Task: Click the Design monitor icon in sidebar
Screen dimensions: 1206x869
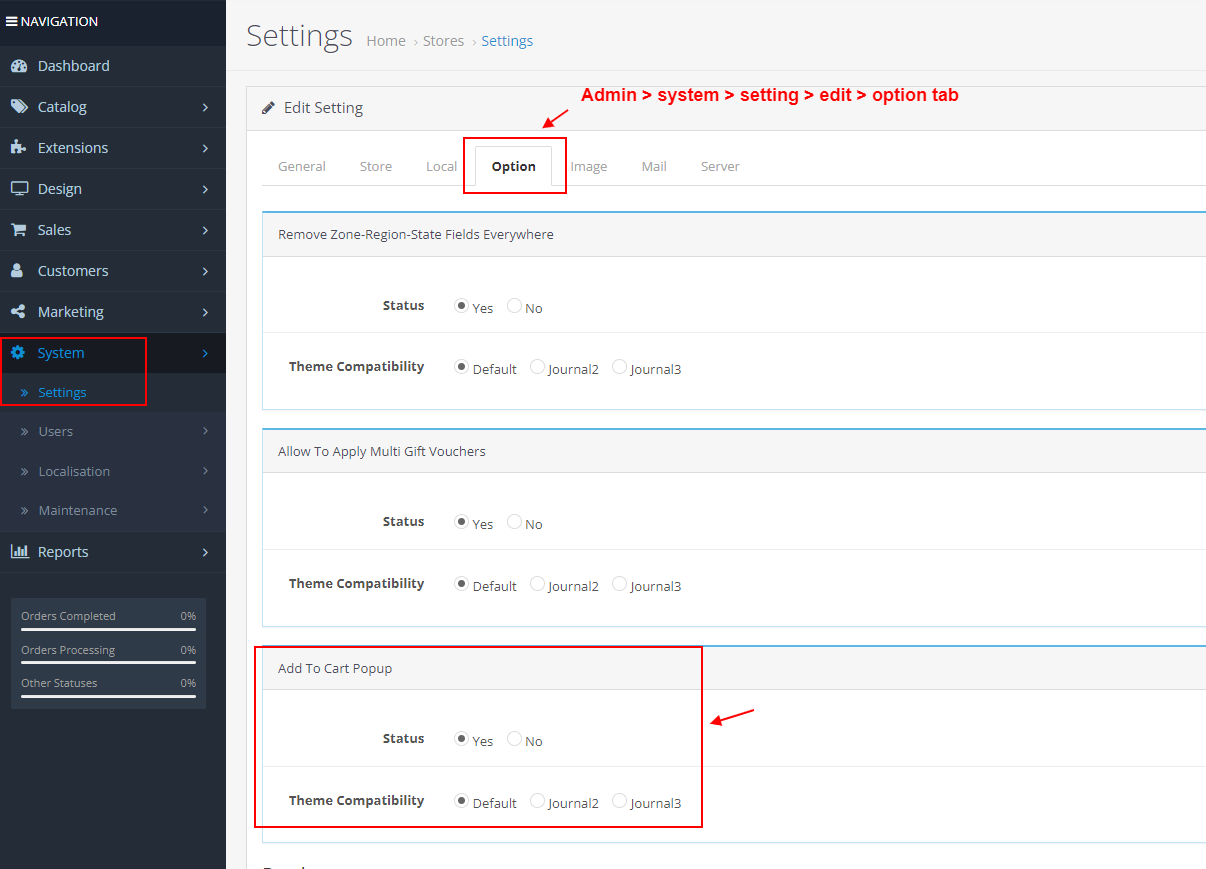Action: point(19,188)
